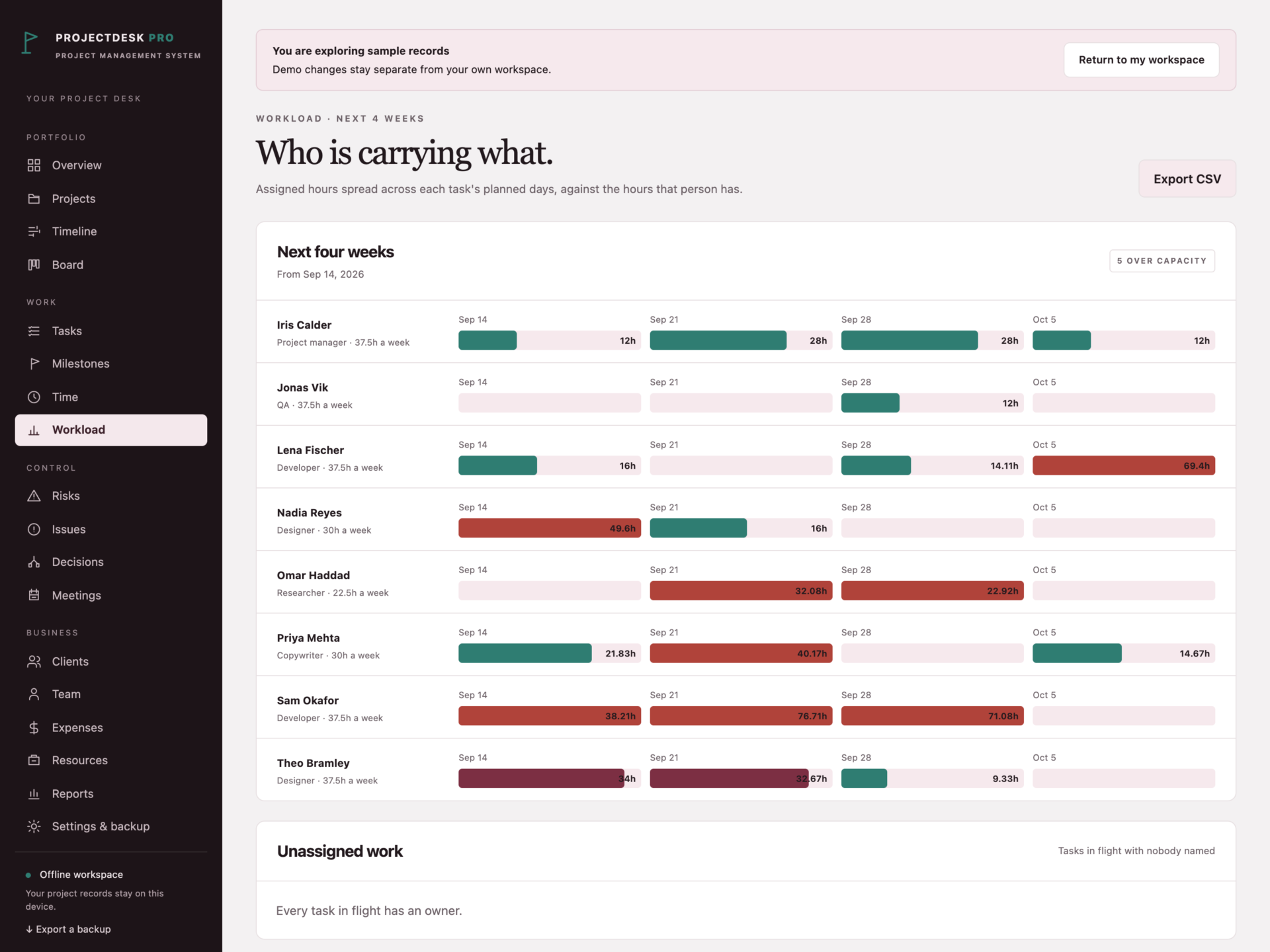Screen dimensions: 1270x952
Task: Click Priya Mehta's Sep 21 40.17h bar
Action: (741, 653)
